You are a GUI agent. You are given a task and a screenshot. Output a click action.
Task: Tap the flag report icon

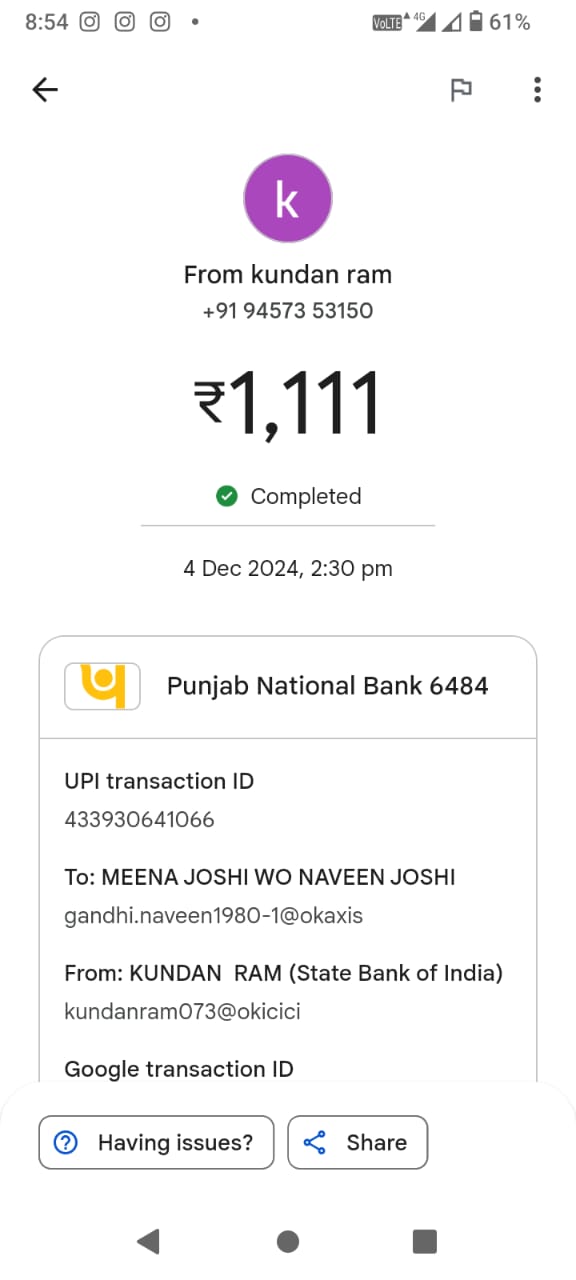click(x=460, y=90)
